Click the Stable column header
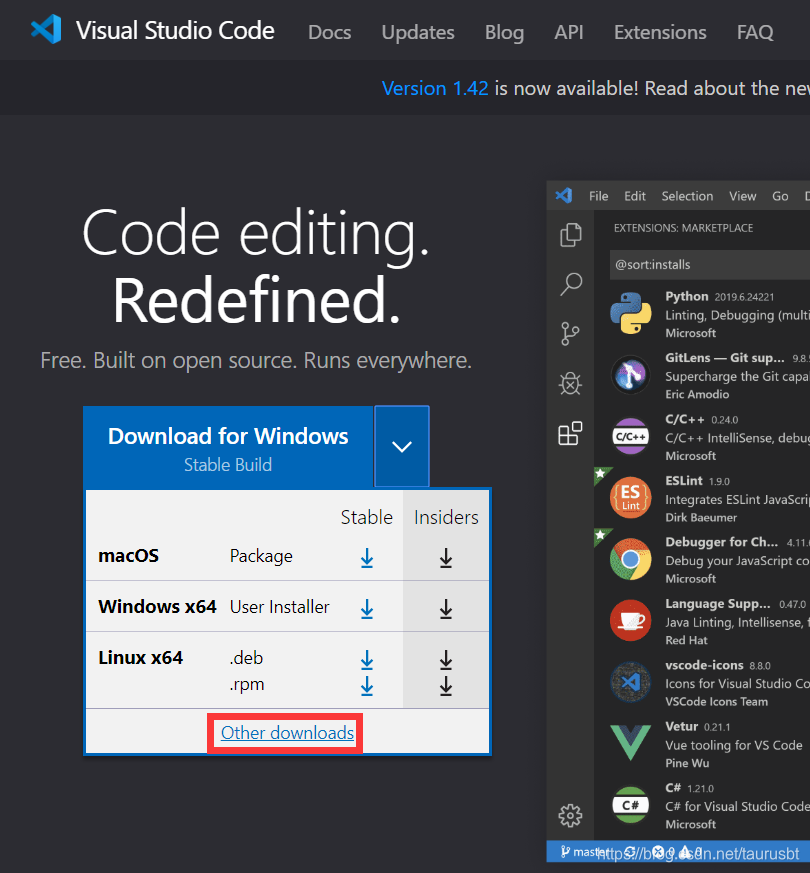This screenshot has height=873, width=810. tap(366, 517)
